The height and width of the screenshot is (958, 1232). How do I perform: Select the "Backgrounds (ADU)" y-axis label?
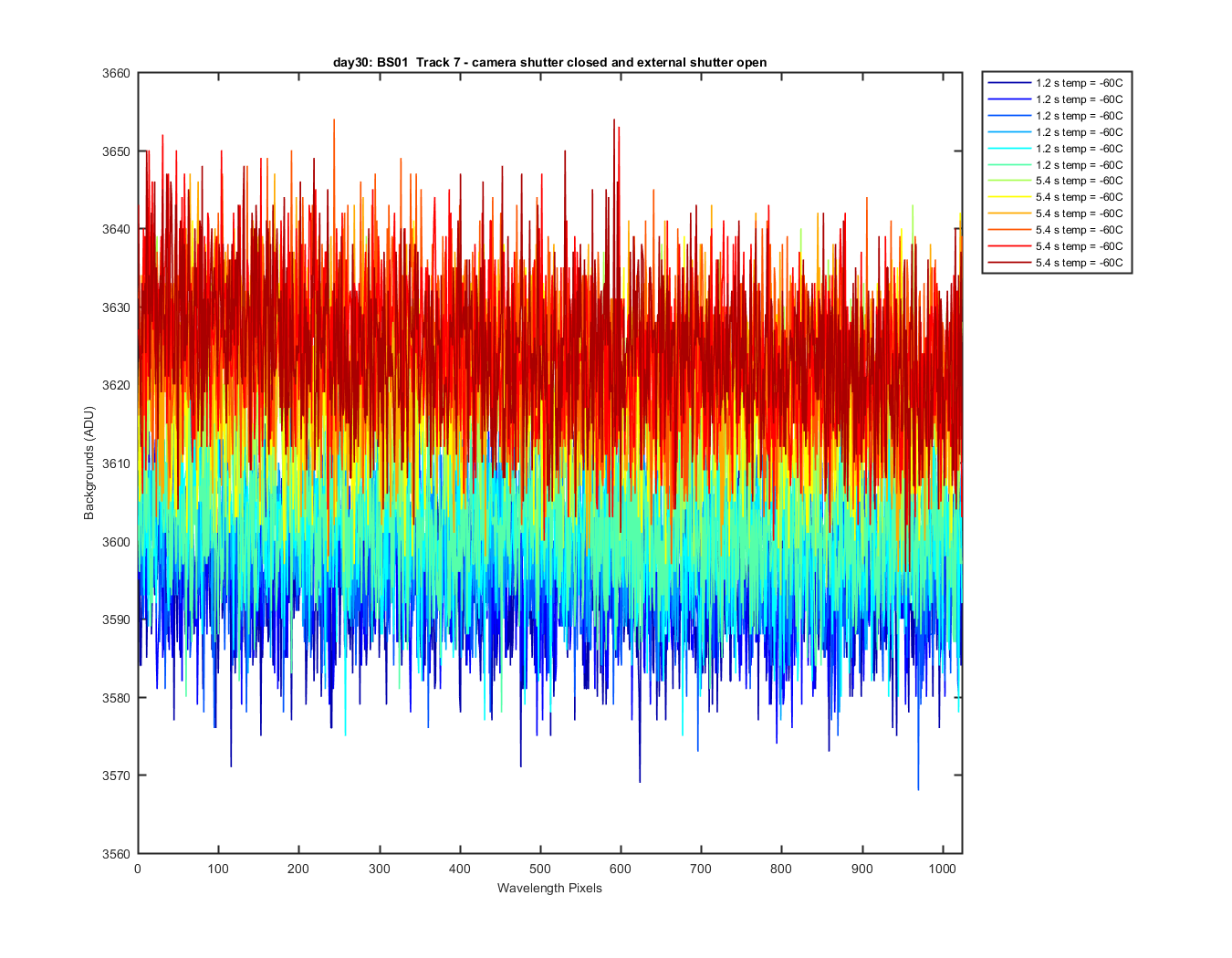click(89, 463)
